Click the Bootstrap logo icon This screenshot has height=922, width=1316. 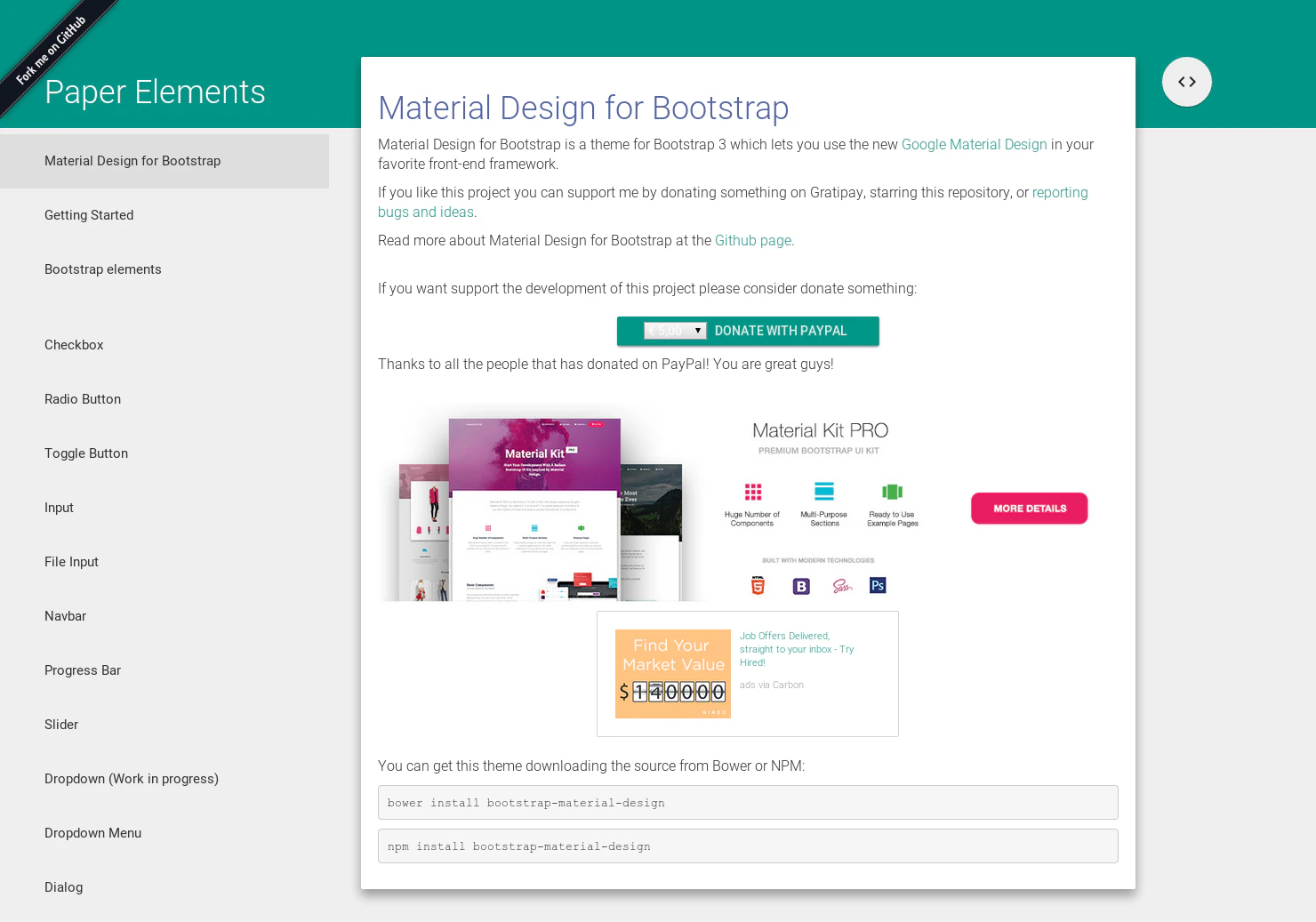tap(801, 585)
